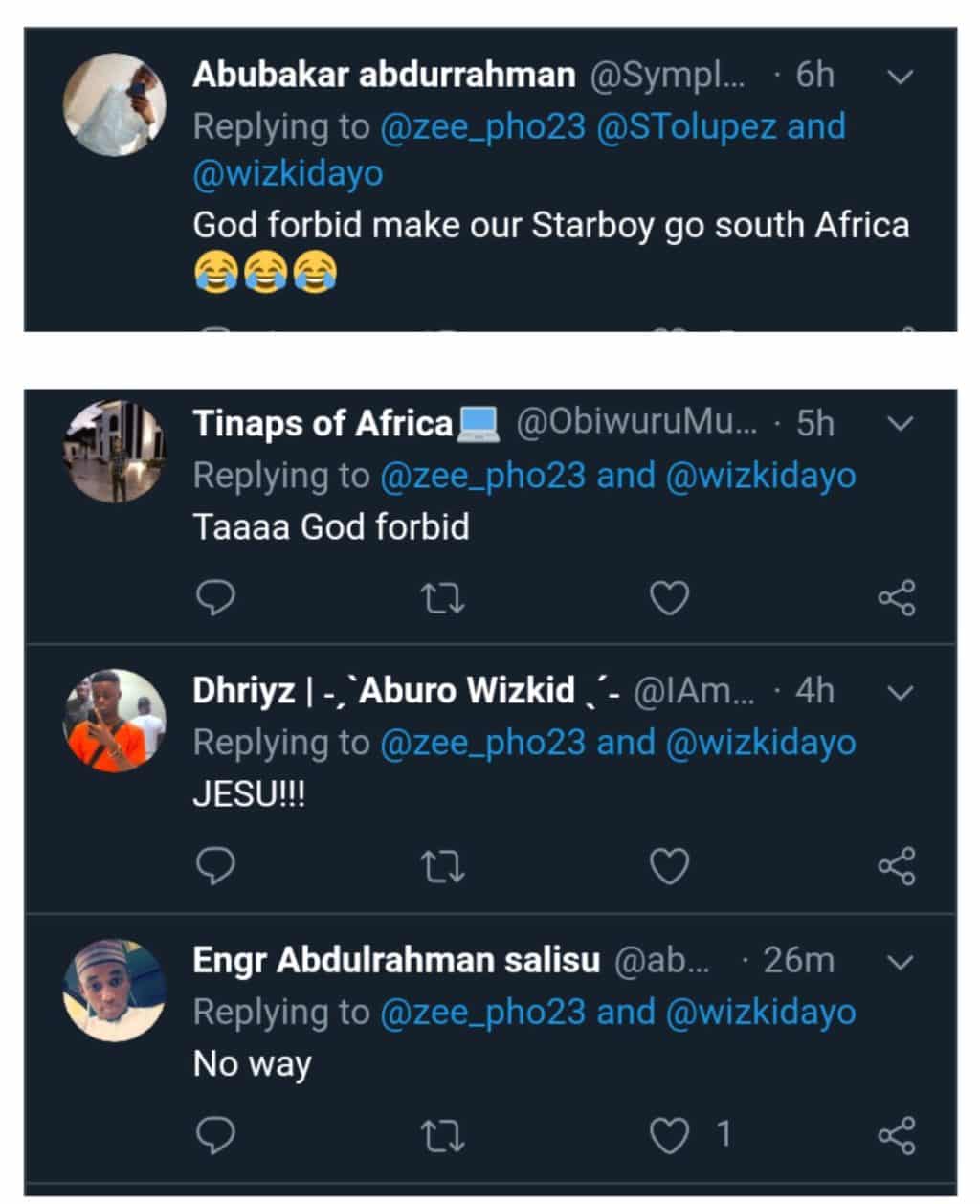Screen dimensions: 980x1204
Task: Share the "JESU!!!" tweet
Action: [x=897, y=866]
